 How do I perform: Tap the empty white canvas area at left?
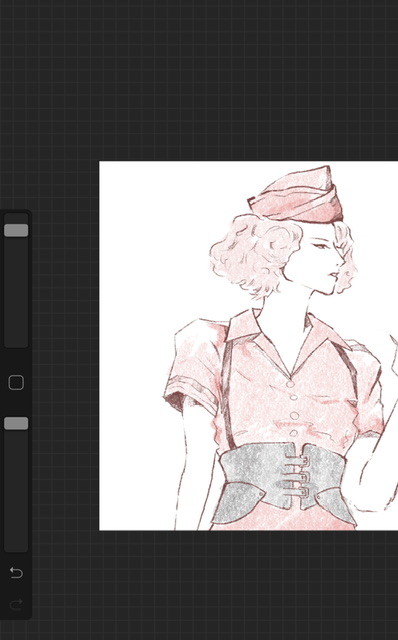click(x=135, y=286)
